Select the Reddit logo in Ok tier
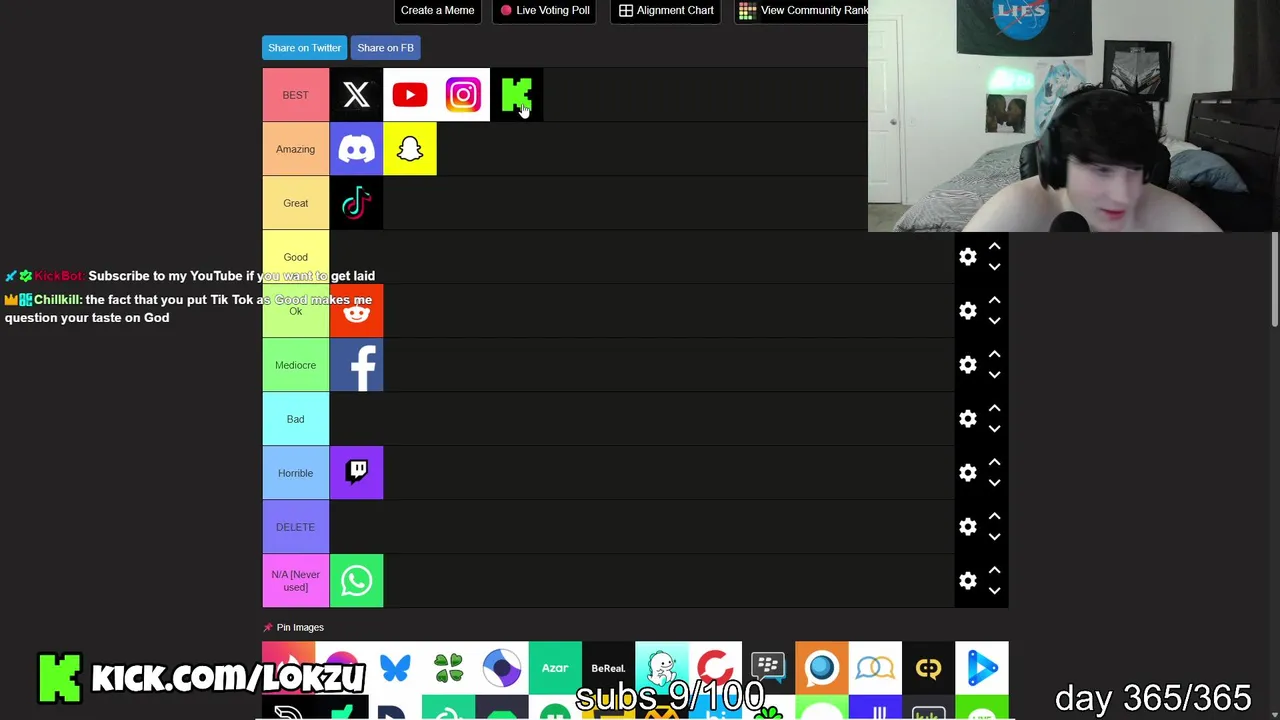 356,311
